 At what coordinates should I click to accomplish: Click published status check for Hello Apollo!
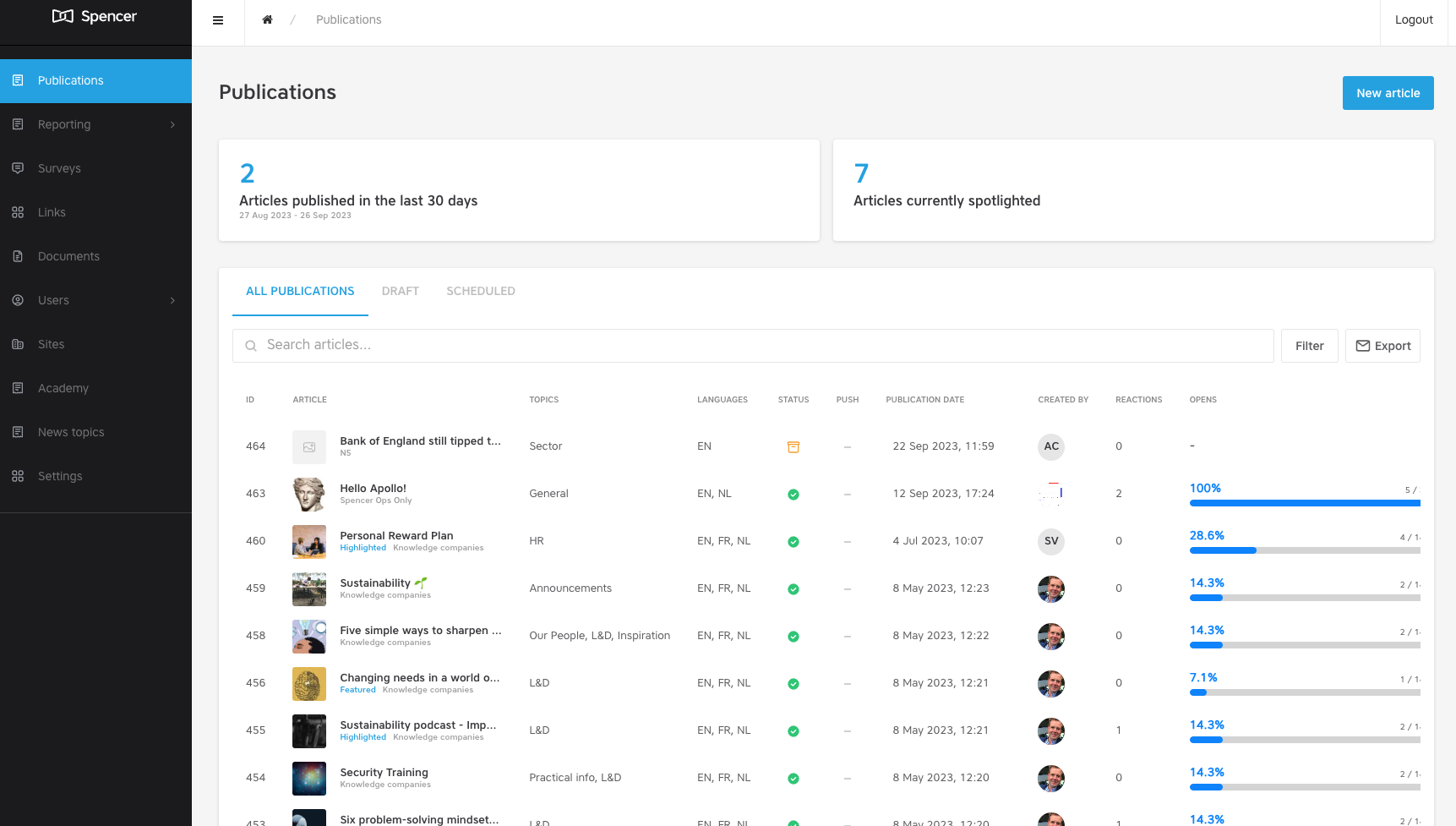click(x=793, y=495)
